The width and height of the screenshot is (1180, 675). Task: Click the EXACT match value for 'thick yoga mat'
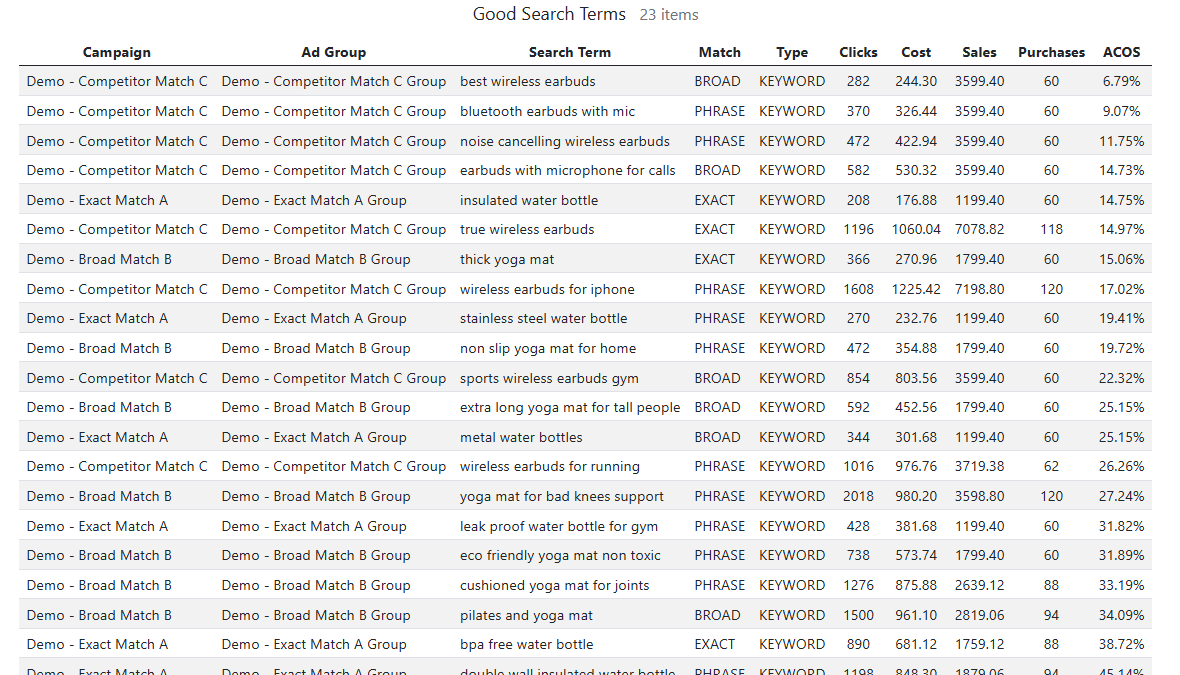coord(716,259)
